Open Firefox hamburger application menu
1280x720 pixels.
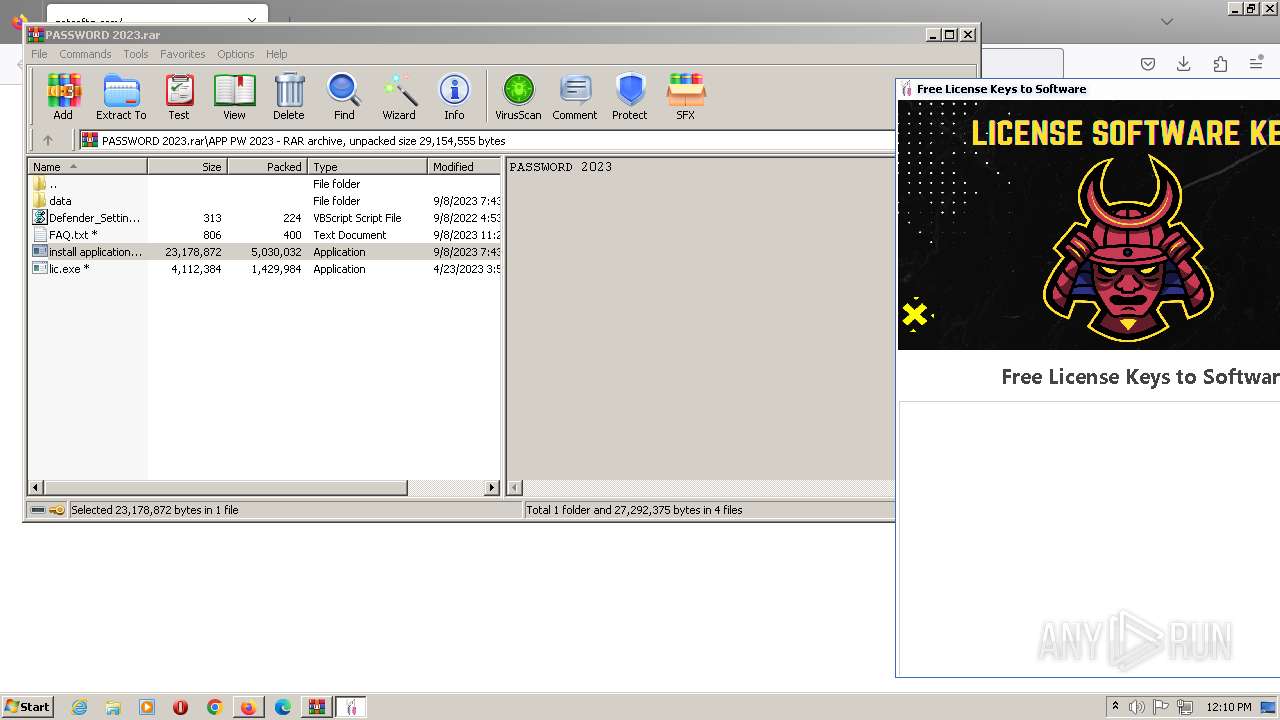coord(1256,64)
